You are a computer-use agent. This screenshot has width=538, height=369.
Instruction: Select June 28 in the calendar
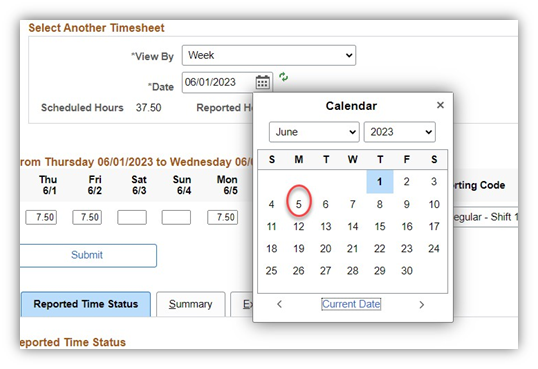point(352,271)
